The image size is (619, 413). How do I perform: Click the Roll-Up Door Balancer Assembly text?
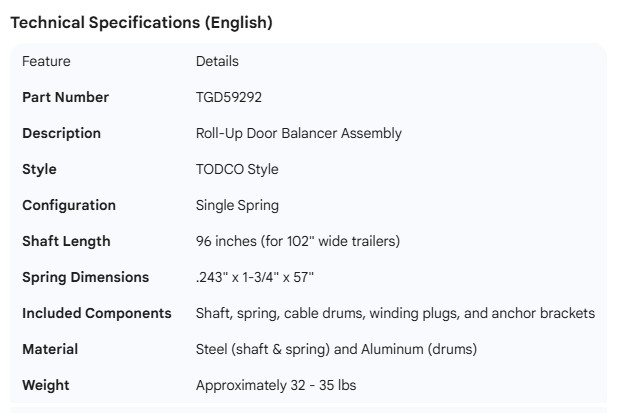(x=299, y=133)
